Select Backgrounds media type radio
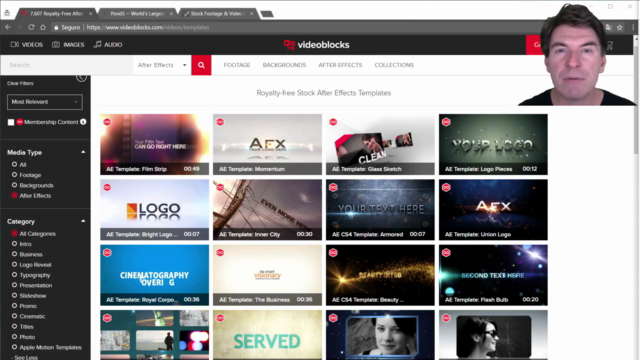The height and width of the screenshot is (360, 640). coord(14,185)
